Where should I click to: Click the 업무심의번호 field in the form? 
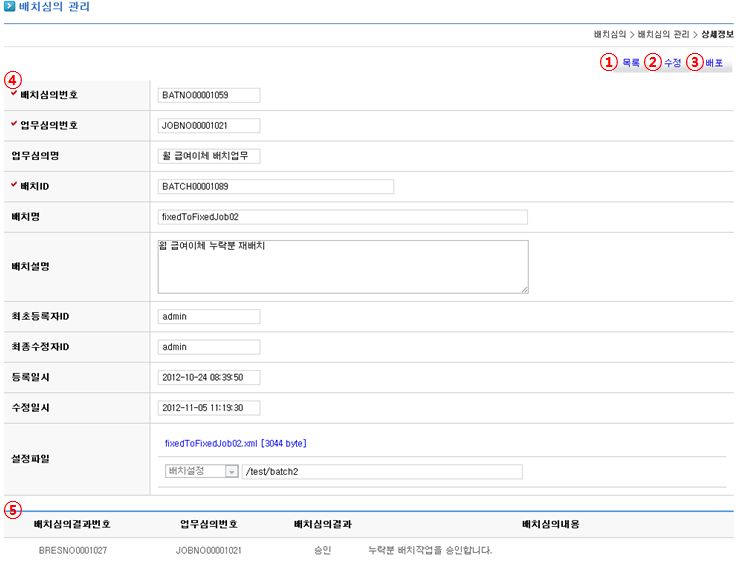click(209, 126)
